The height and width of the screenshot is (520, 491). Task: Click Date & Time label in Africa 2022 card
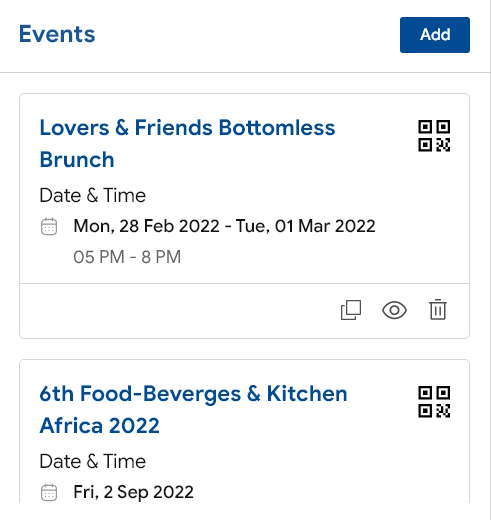93,461
